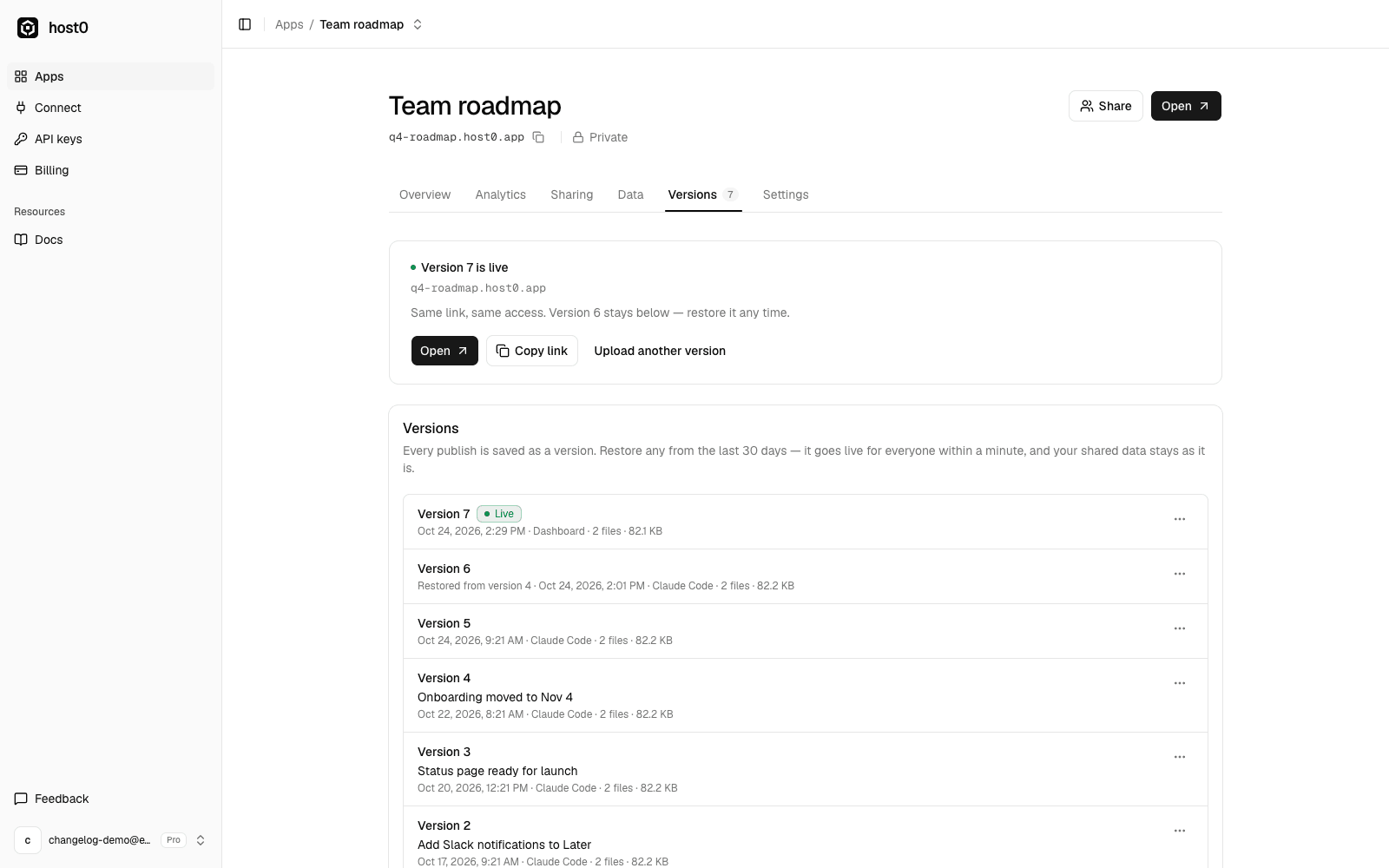The image size is (1389, 868).
Task: Open options menu for Version 7
Action: click(x=1180, y=519)
